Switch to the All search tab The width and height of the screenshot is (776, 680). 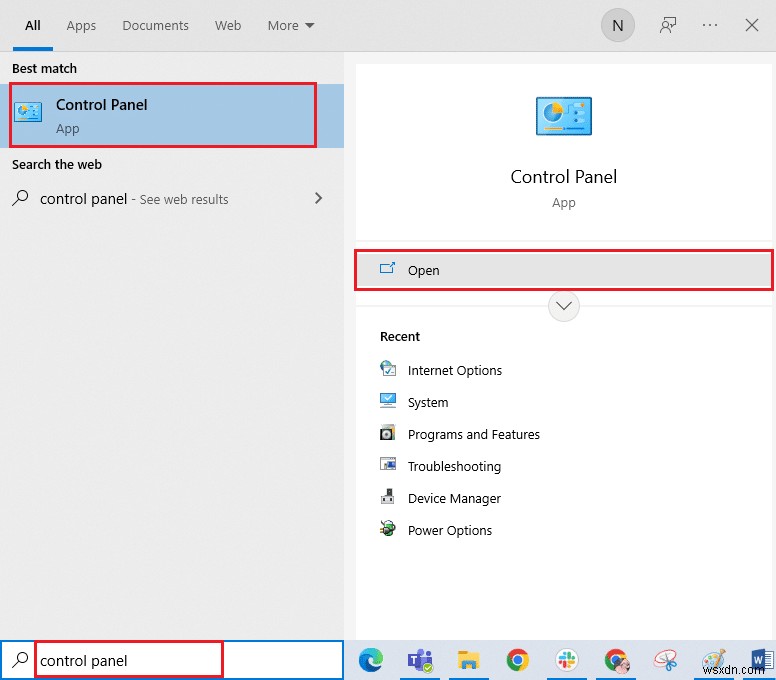tap(33, 25)
